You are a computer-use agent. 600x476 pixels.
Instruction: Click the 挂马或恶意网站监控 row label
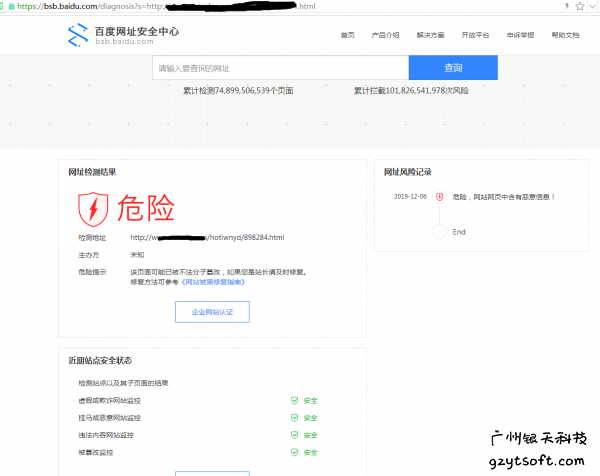point(109,418)
